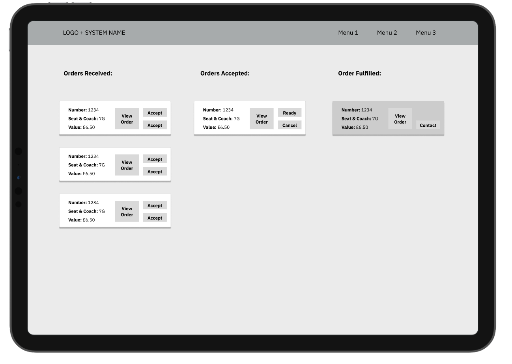Click upper Accept button on first received order

[x=155, y=113]
